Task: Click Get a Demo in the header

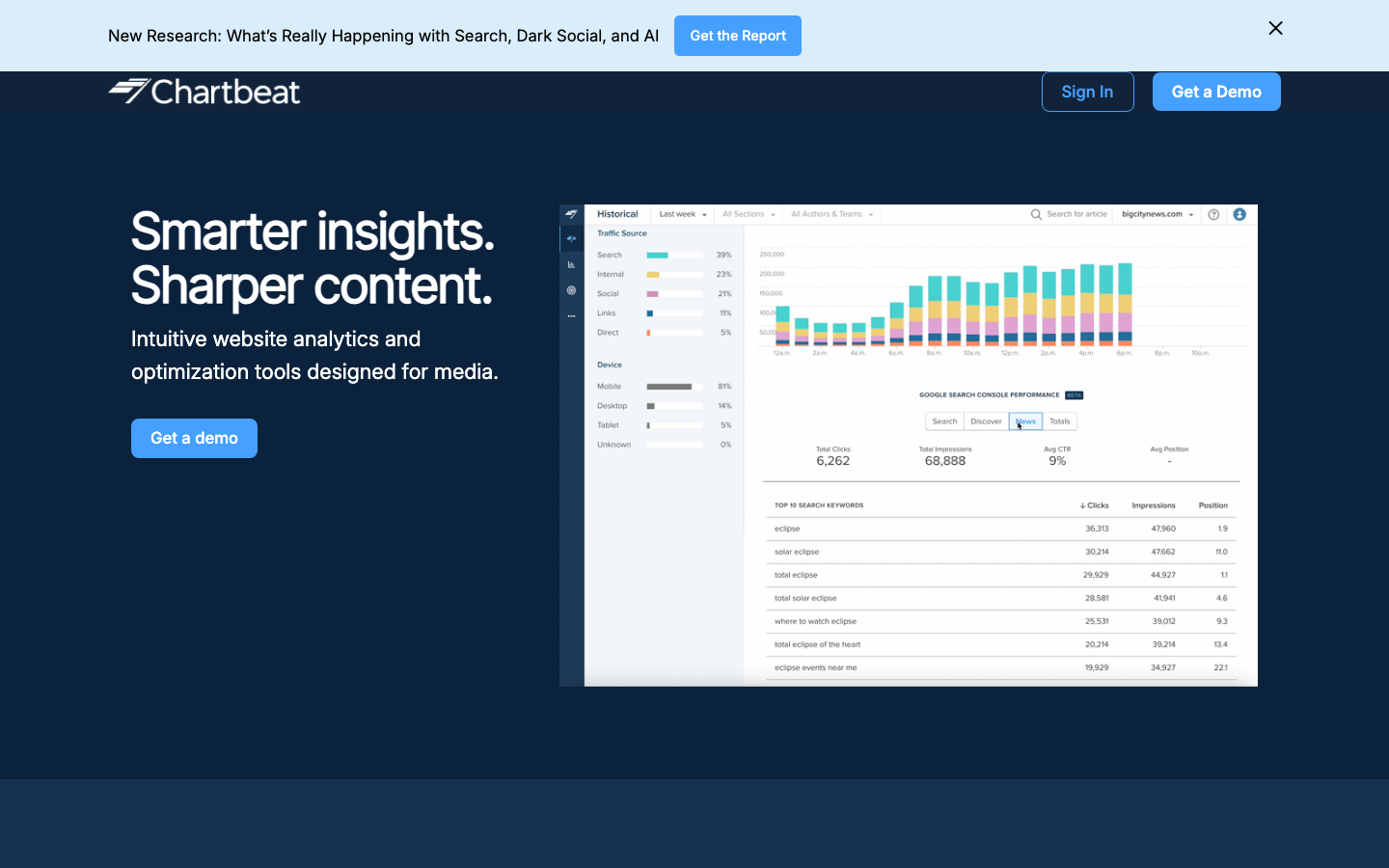Action: pos(1216,92)
